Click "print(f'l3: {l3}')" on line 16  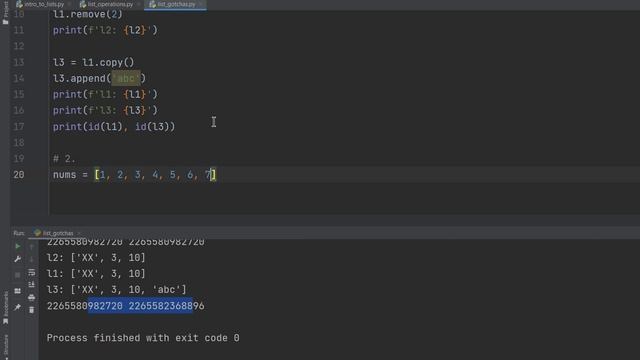(x=105, y=111)
